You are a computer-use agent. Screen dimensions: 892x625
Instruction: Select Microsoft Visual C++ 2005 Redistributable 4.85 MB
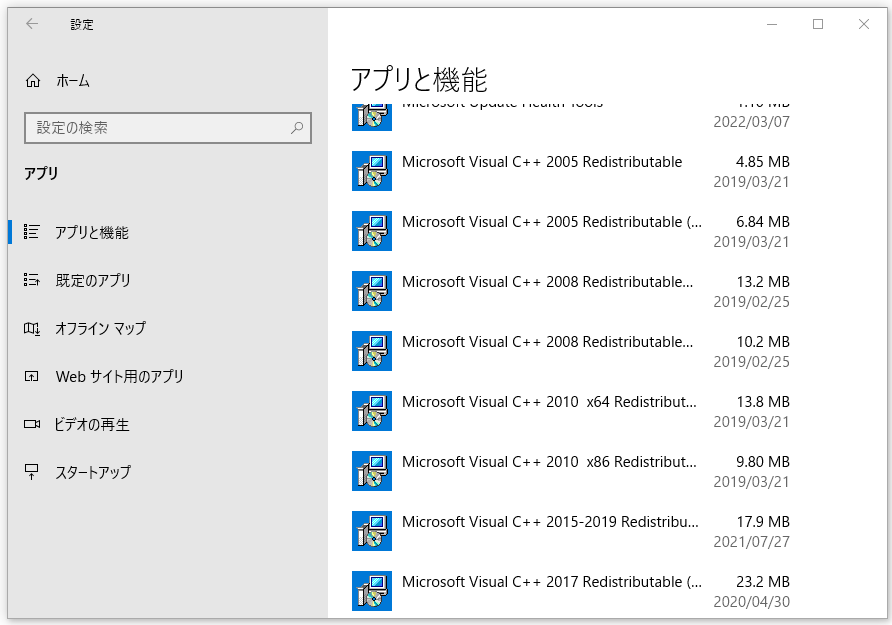click(x=571, y=171)
